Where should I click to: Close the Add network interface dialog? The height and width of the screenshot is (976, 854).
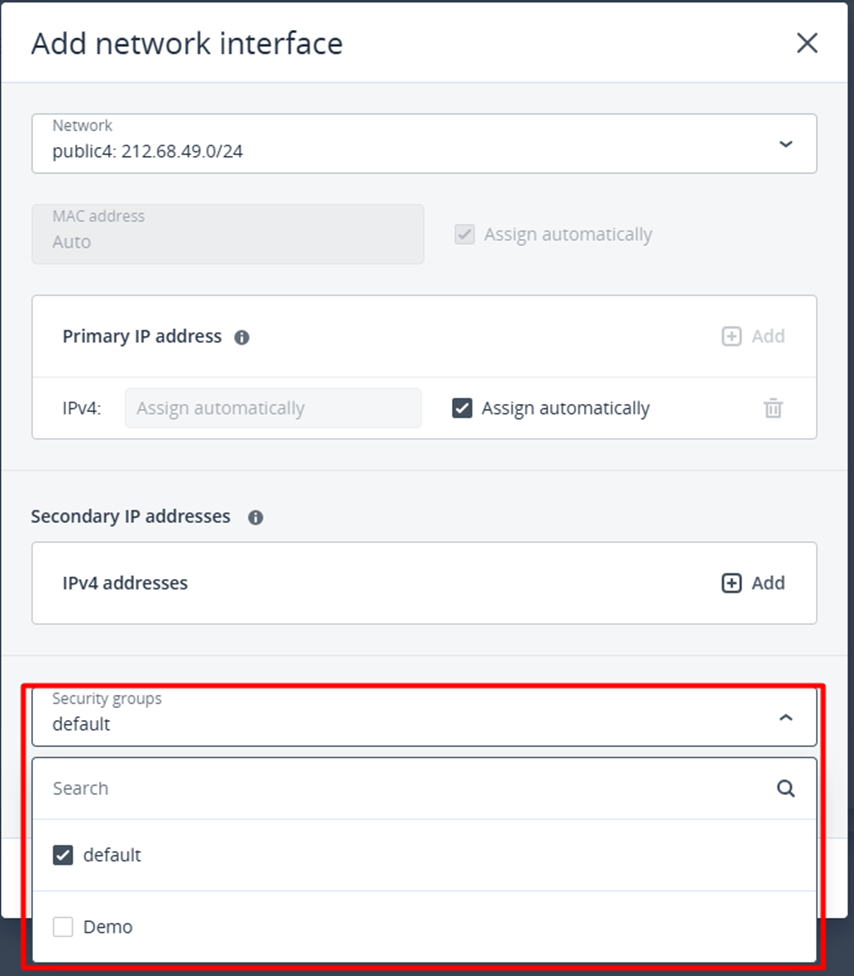point(806,43)
